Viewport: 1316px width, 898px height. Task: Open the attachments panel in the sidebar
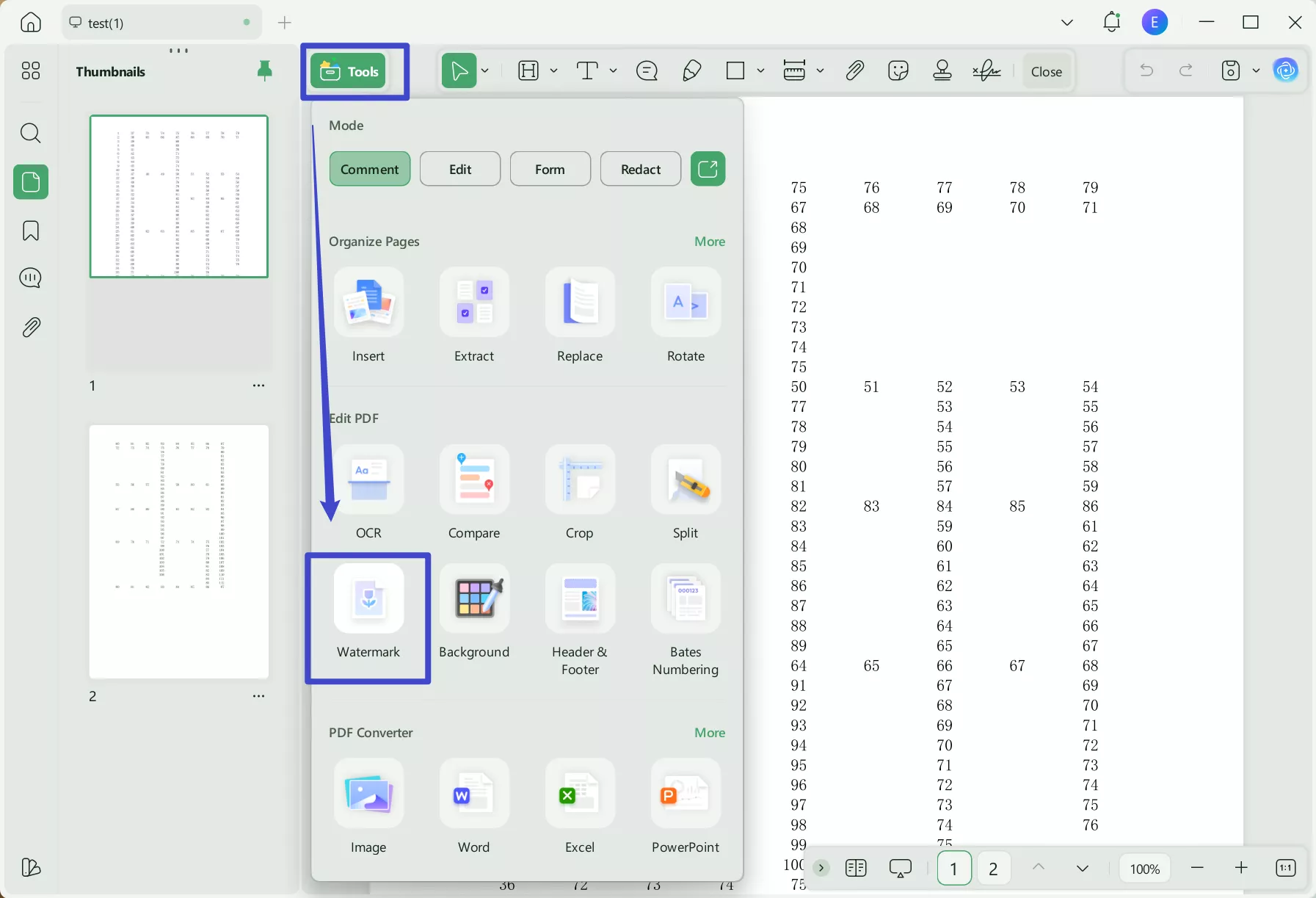pos(31,327)
